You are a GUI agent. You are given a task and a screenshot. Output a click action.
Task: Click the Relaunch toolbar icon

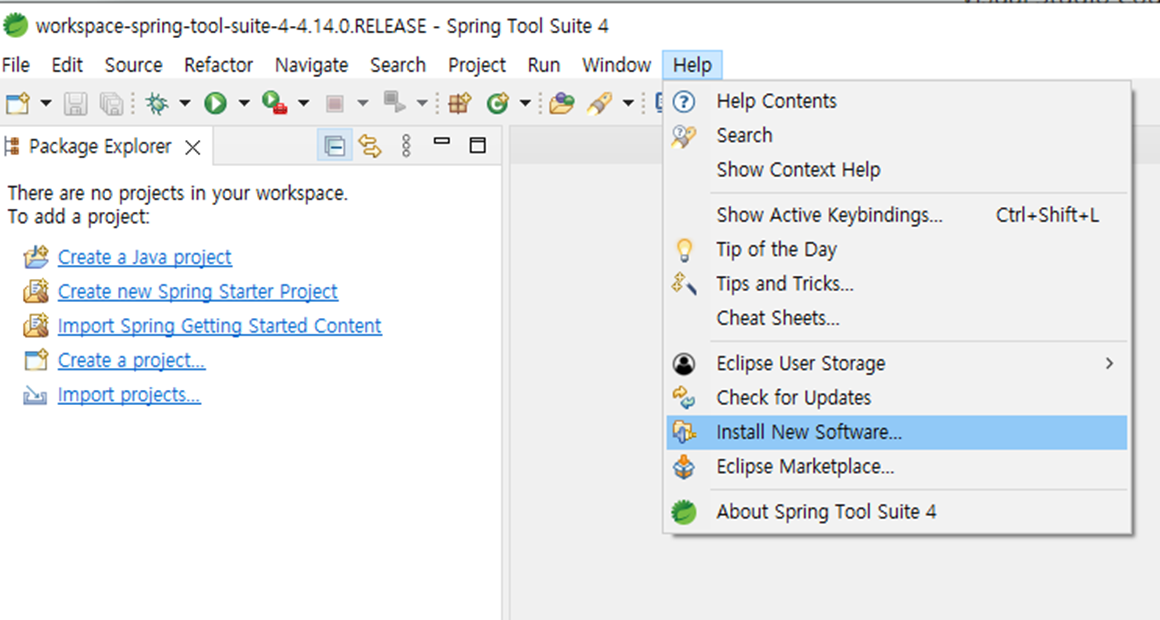pyautogui.click(x=394, y=103)
